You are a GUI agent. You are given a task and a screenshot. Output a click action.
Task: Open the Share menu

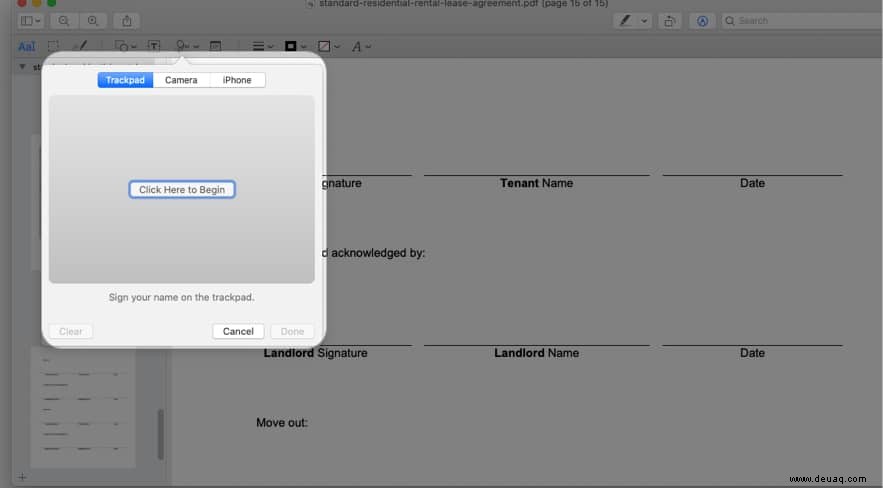(127, 21)
